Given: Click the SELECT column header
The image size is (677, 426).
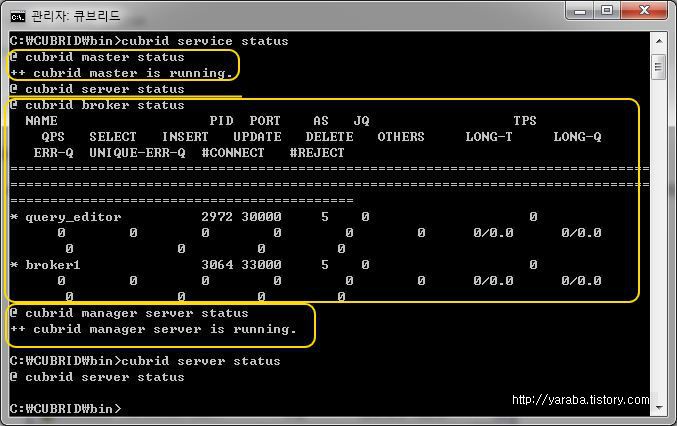Looking at the screenshot, I should 113,137.
